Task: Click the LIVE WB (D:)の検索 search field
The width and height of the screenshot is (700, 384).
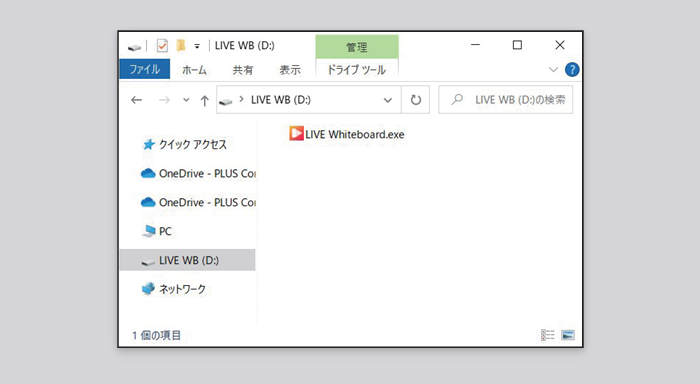Action: tap(506, 100)
